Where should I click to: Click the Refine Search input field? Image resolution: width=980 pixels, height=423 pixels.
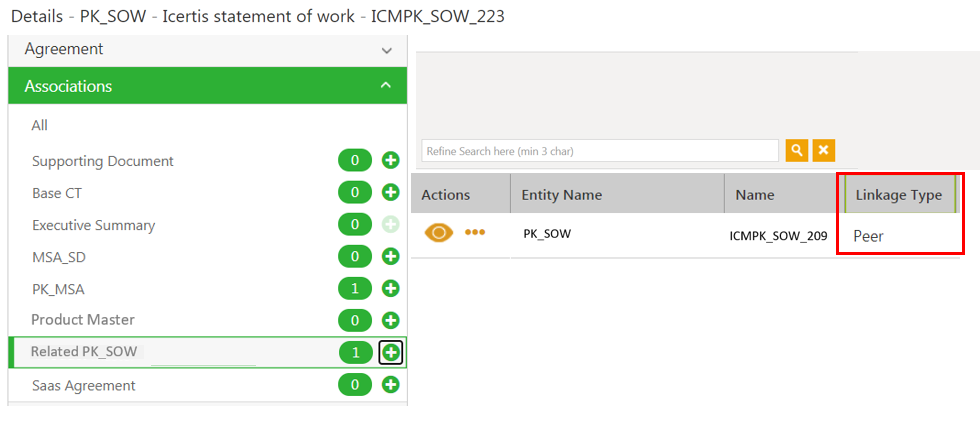click(600, 151)
